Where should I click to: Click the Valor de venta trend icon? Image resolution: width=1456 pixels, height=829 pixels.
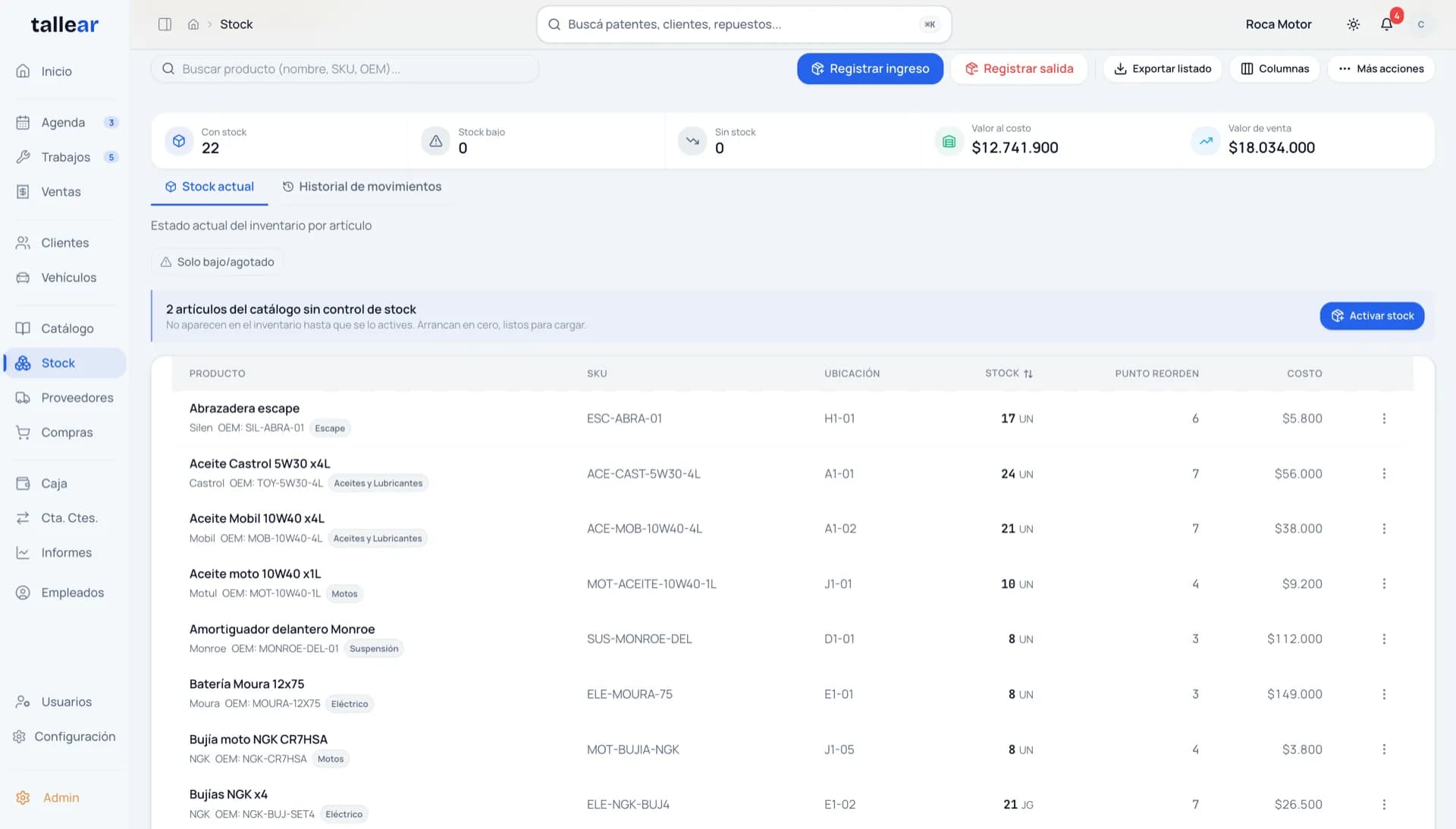click(1206, 141)
